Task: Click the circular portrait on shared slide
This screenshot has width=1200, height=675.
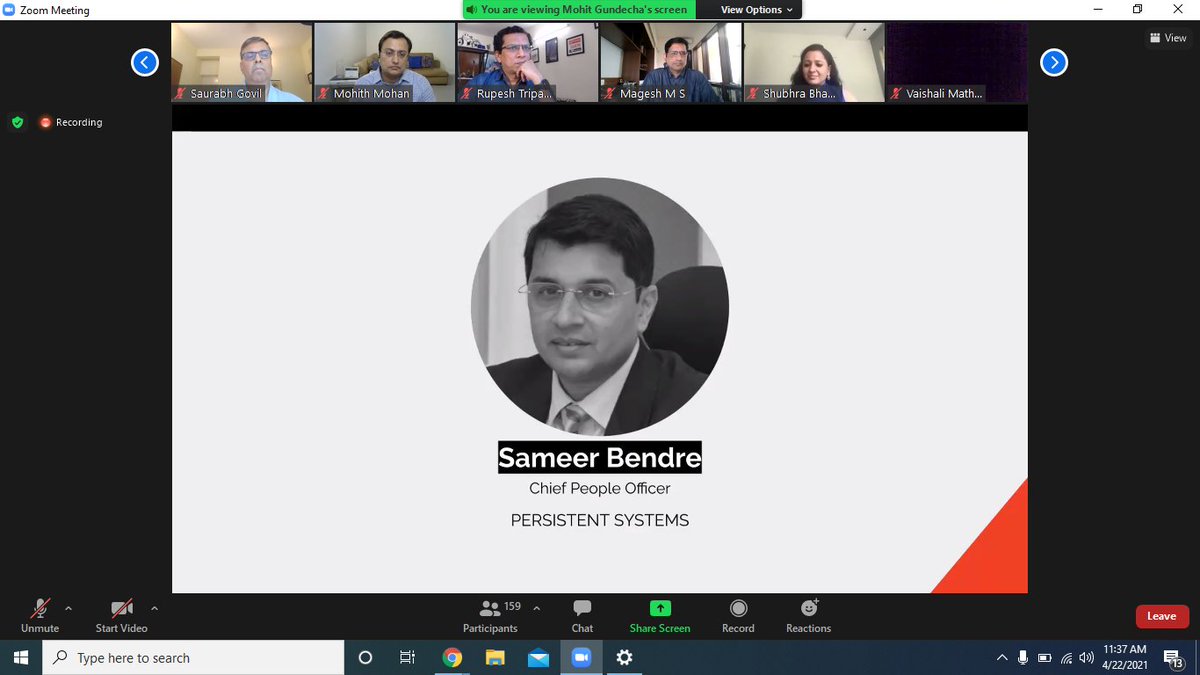Action: tap(600, 306)
